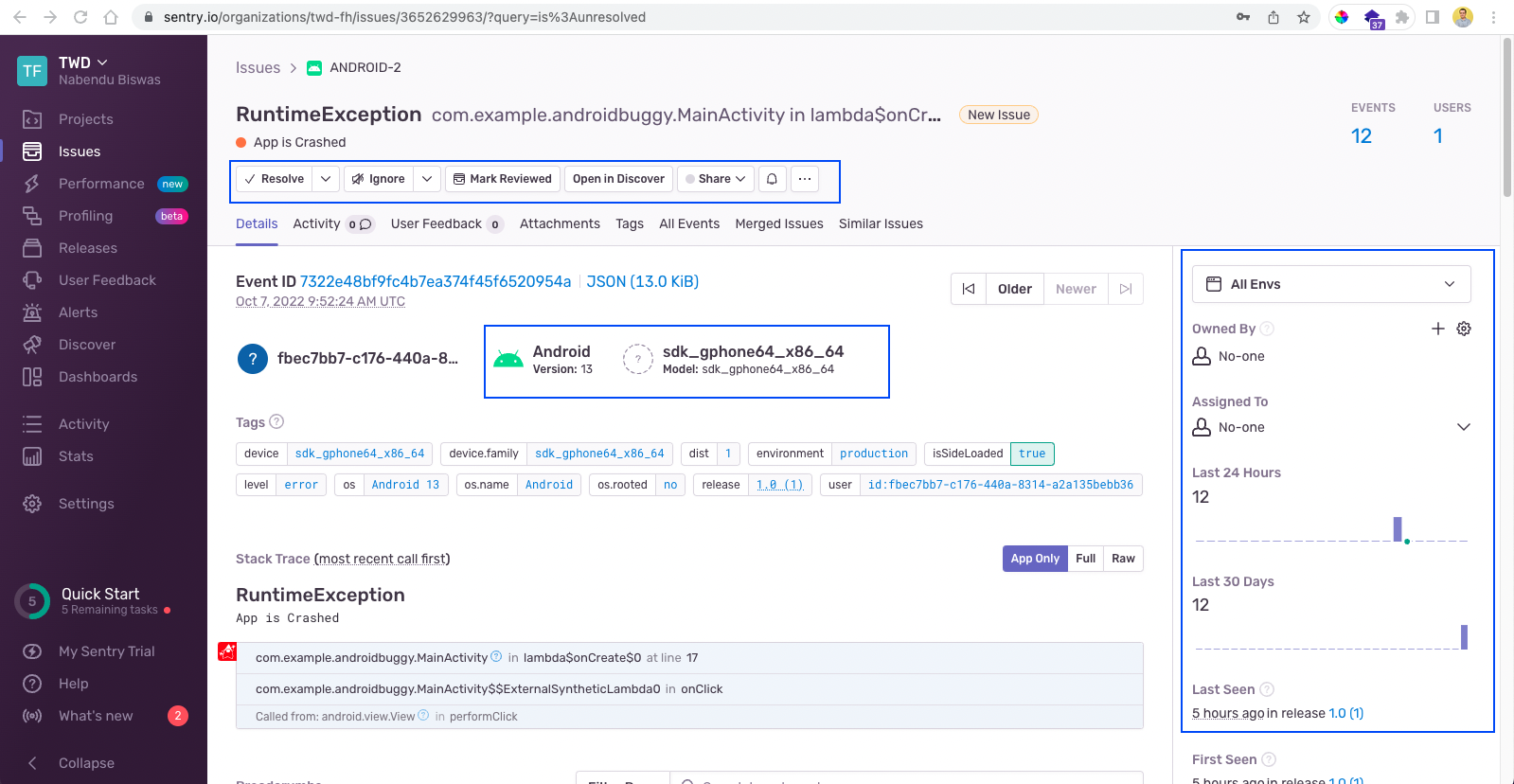The image size is (1514, 784).
Task: Click the bell subscribe icon
Action: tap(773, 179)
